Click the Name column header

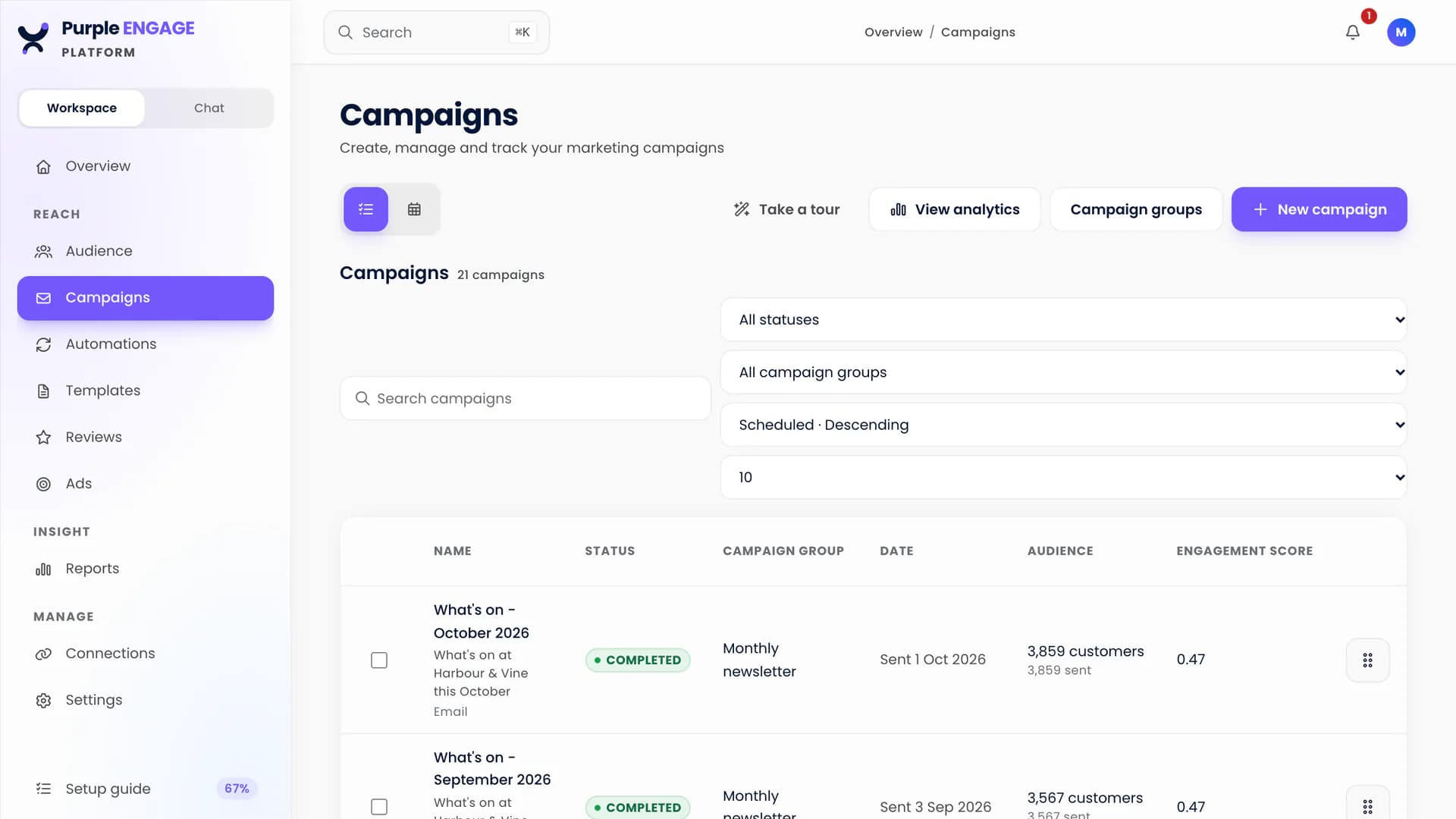[453, 551]
